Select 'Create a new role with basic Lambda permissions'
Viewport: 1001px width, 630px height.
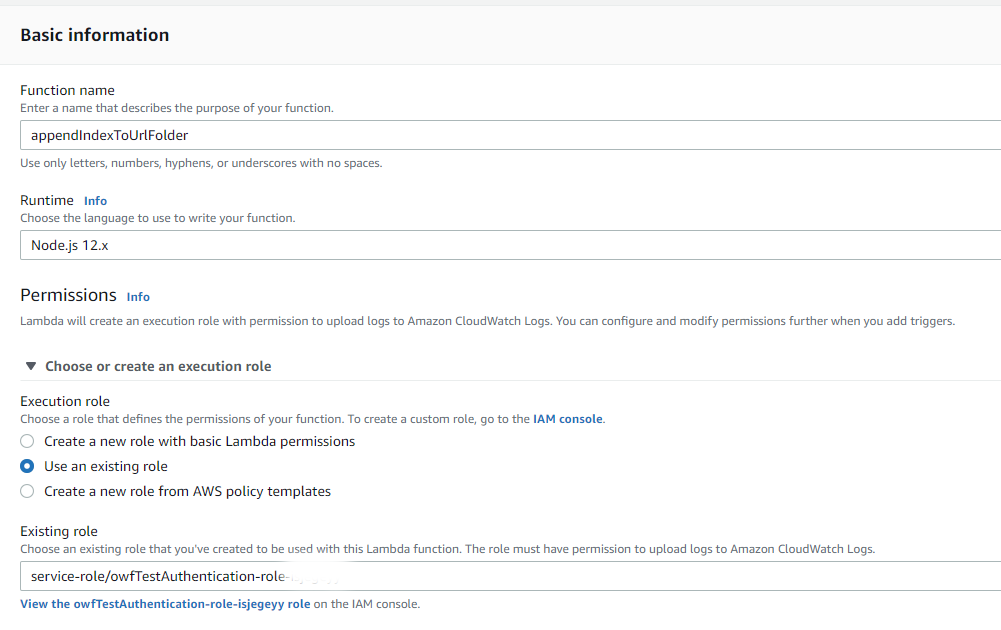(27, 441)
